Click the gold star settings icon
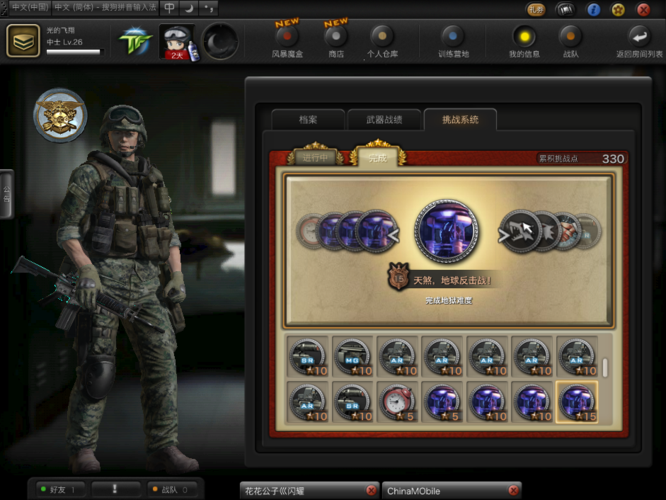The width and height of the screenshot is (666, 500). point(618,9)
